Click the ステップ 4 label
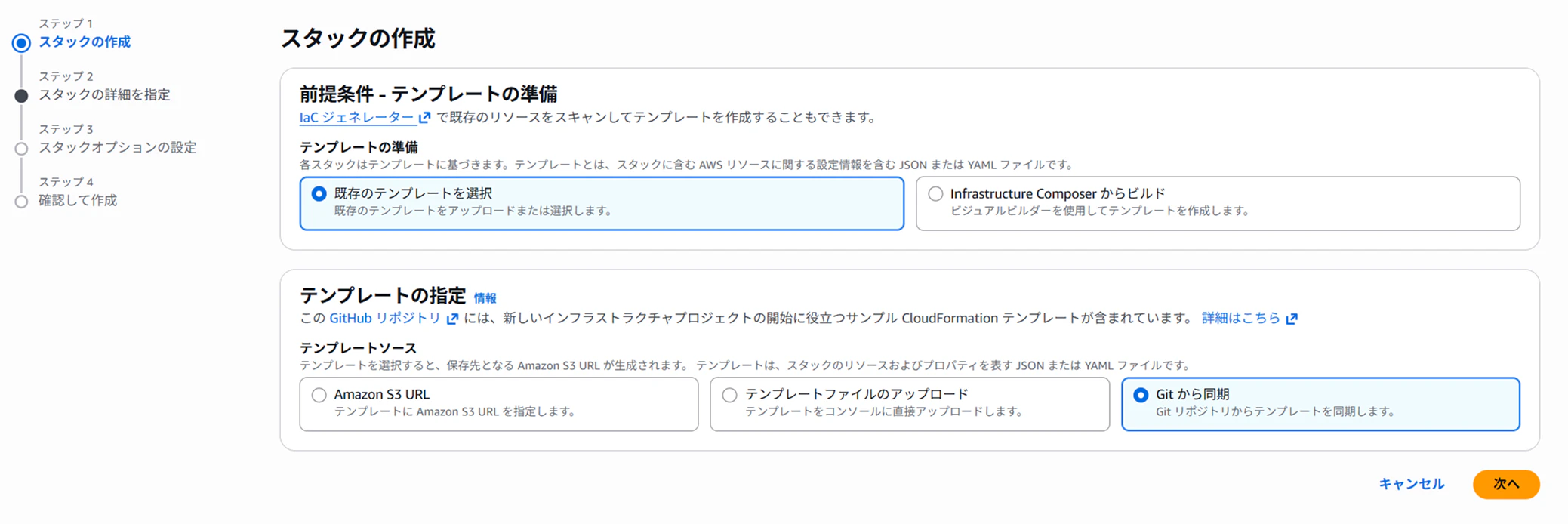This screenshot has height=524, width=1568. tap(66, 183)
